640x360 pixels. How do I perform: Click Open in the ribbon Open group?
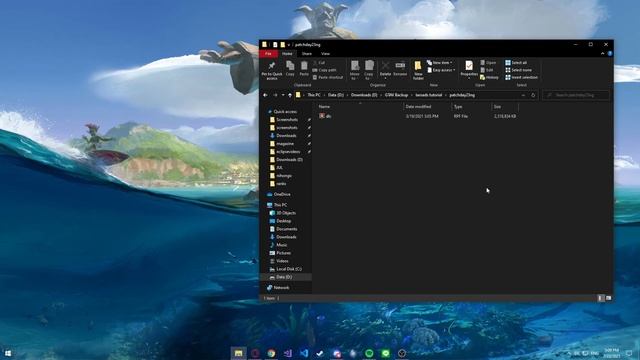pyautogui.click(x=488, y=62)
